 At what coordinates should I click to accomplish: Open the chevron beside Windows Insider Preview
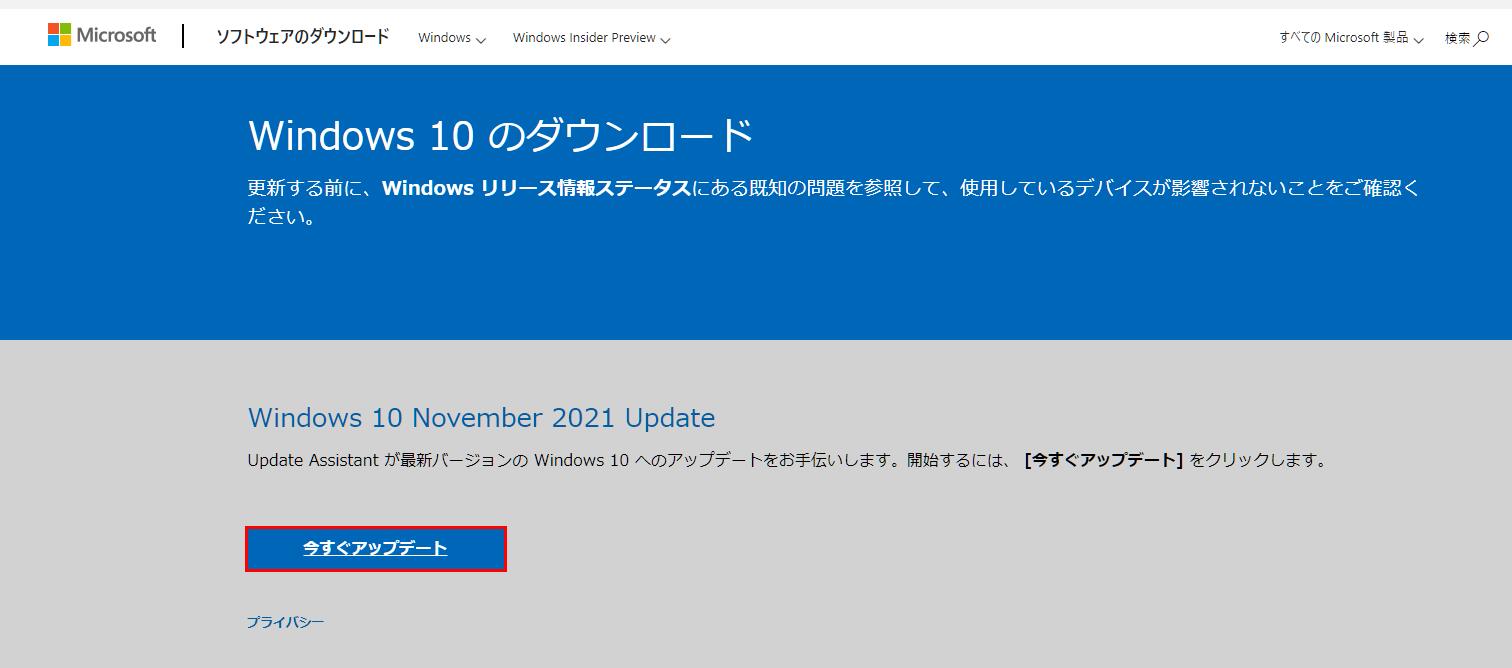666,40
